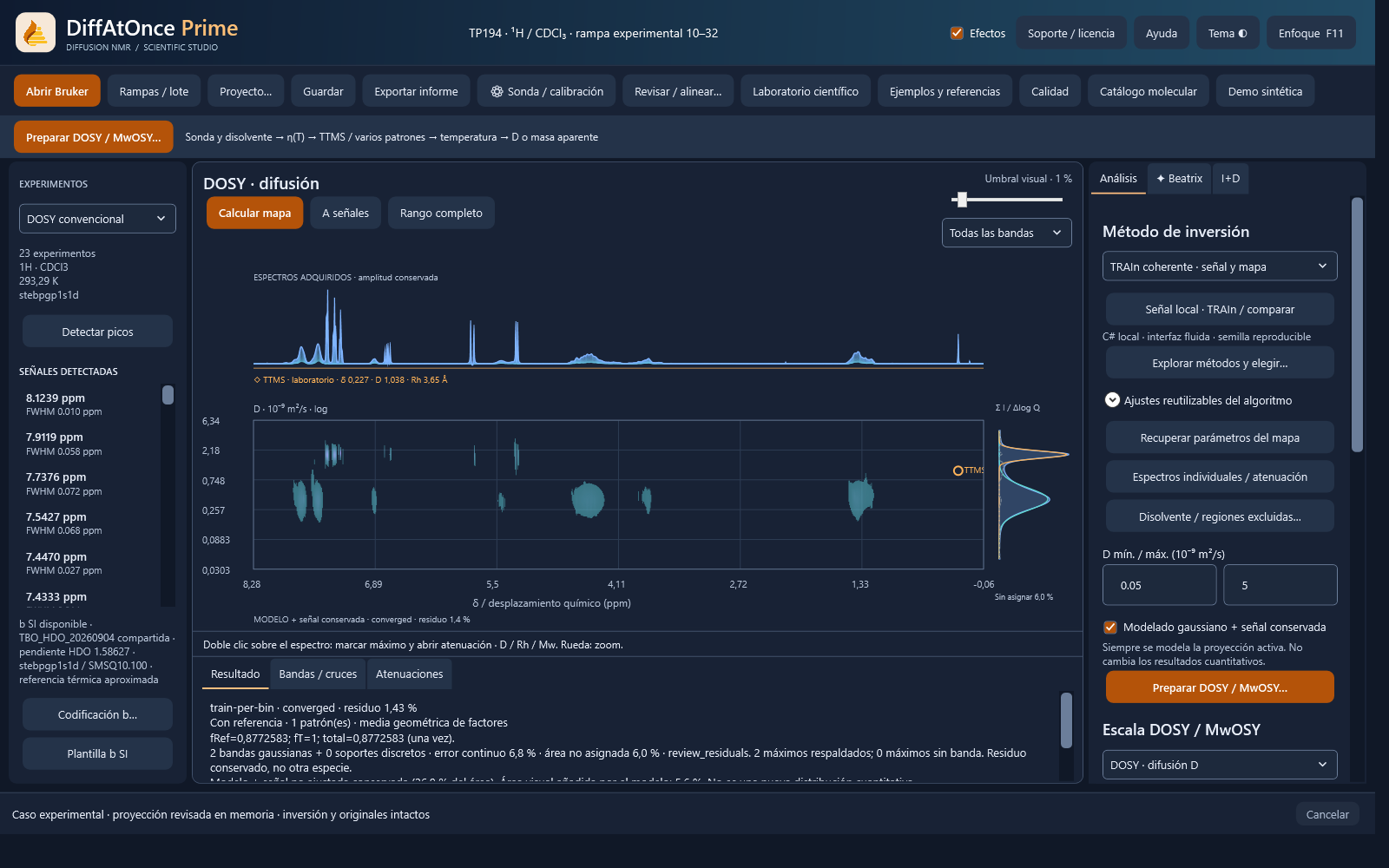Open Espectros individuales / atenuación
This screenshot has width=1389, height=868.
click(1220, 477)
